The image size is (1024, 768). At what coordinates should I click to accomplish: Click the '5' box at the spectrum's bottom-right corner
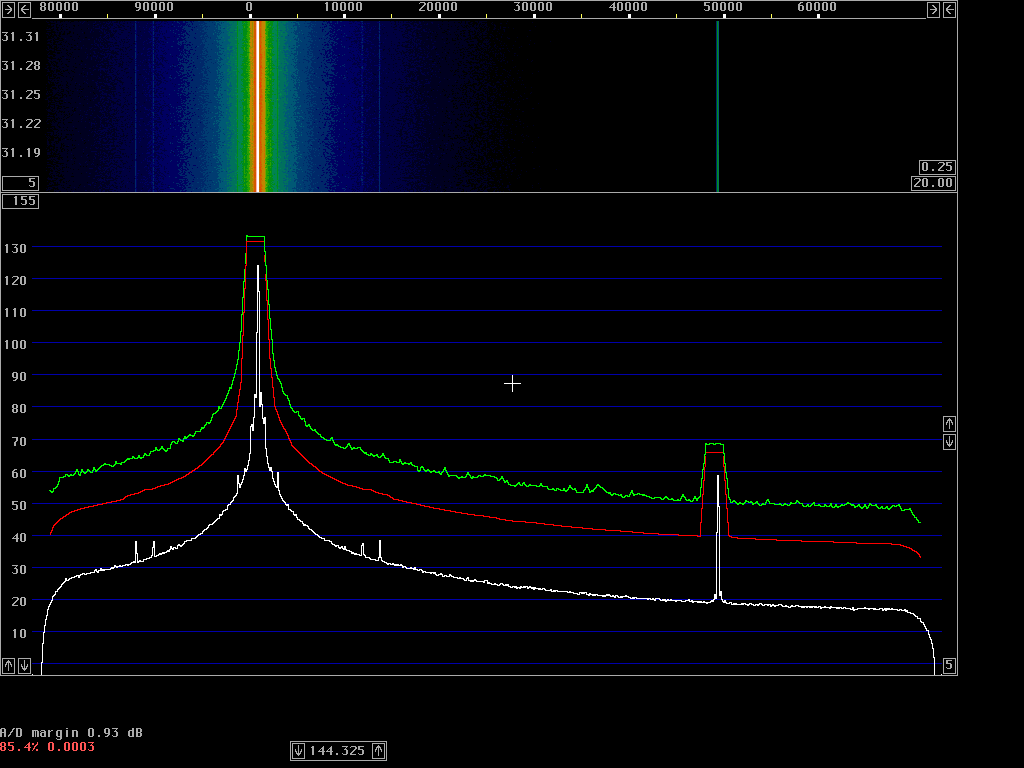pos(950,665)
